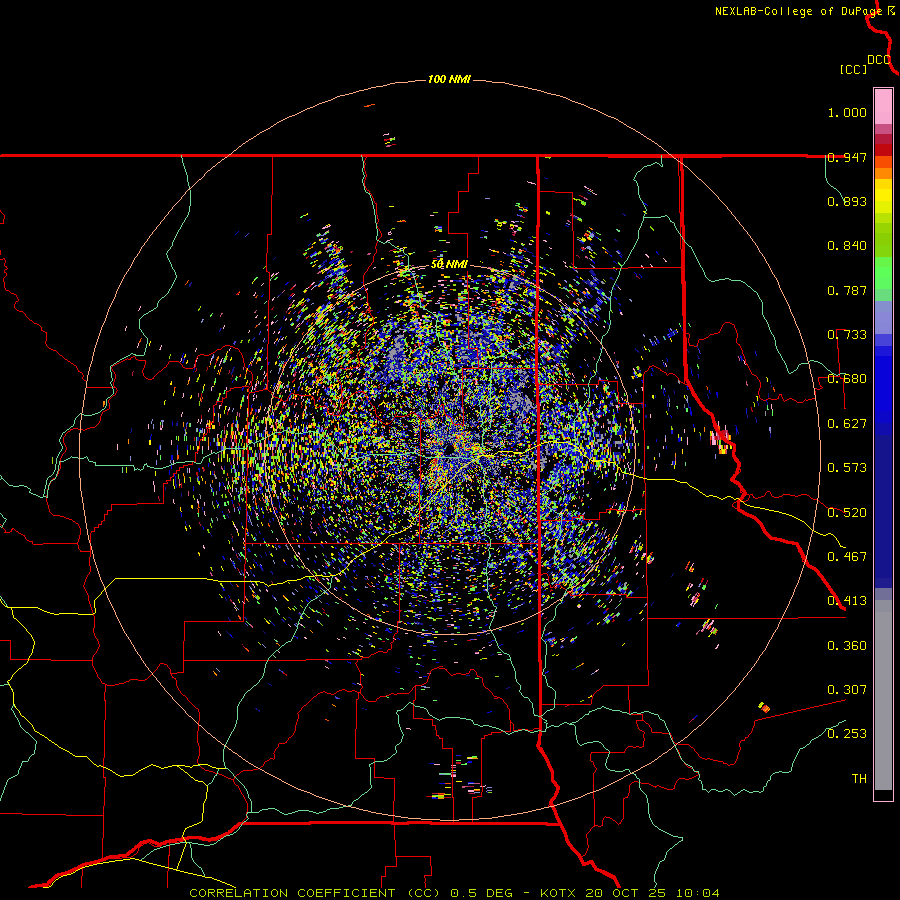The width and height of the screenshot is (900, 900).
Task: Click the 100 NMI range ring label
Action: click(449, 79)
